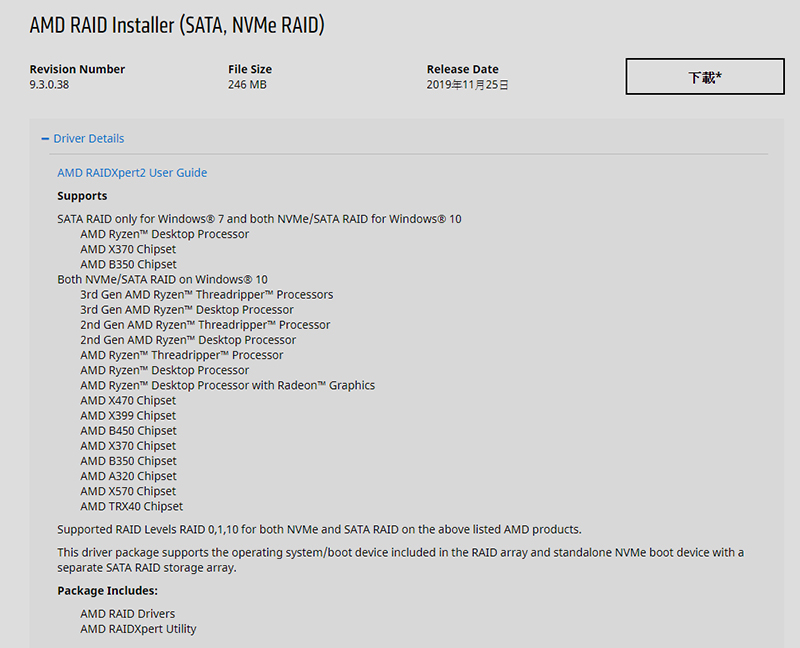Click the Release Date label
The width and height of the screenshot is (800, 648).
pyautogui.click(x=463, y=69)
